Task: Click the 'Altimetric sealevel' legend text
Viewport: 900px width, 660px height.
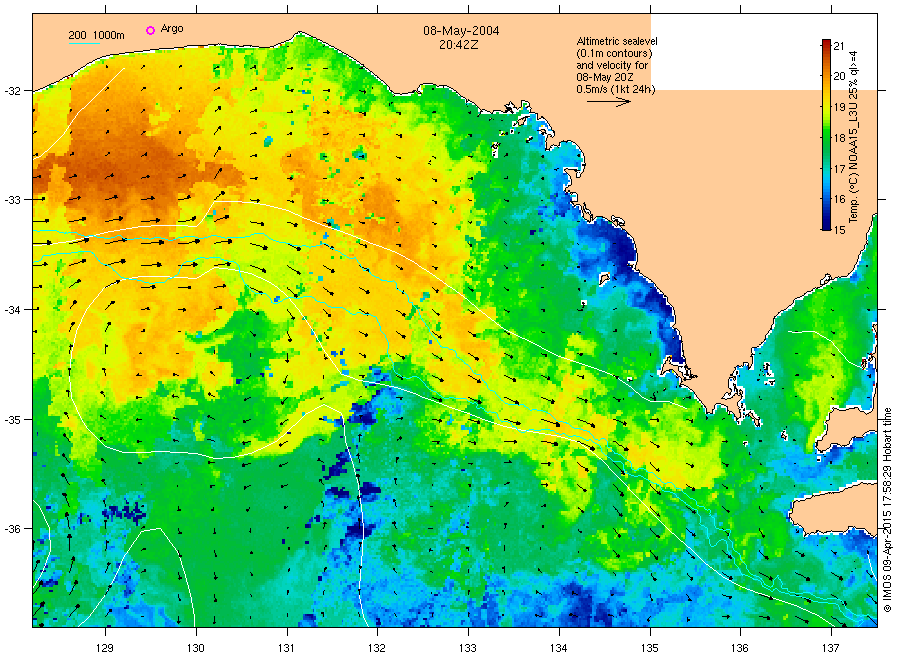Action: (617, 41)
